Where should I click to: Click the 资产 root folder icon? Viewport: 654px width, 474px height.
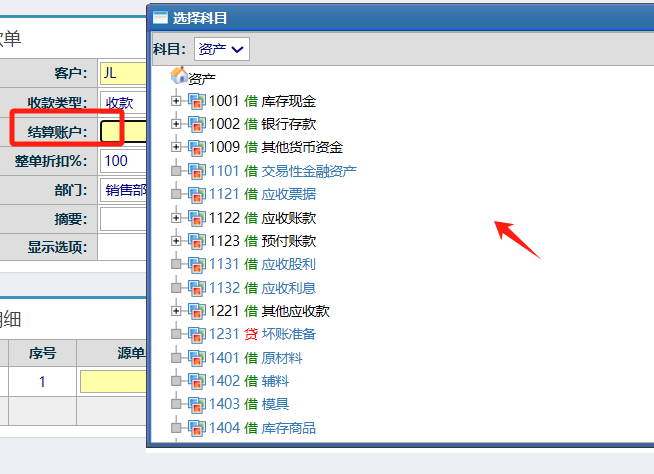tap(179, 76)
